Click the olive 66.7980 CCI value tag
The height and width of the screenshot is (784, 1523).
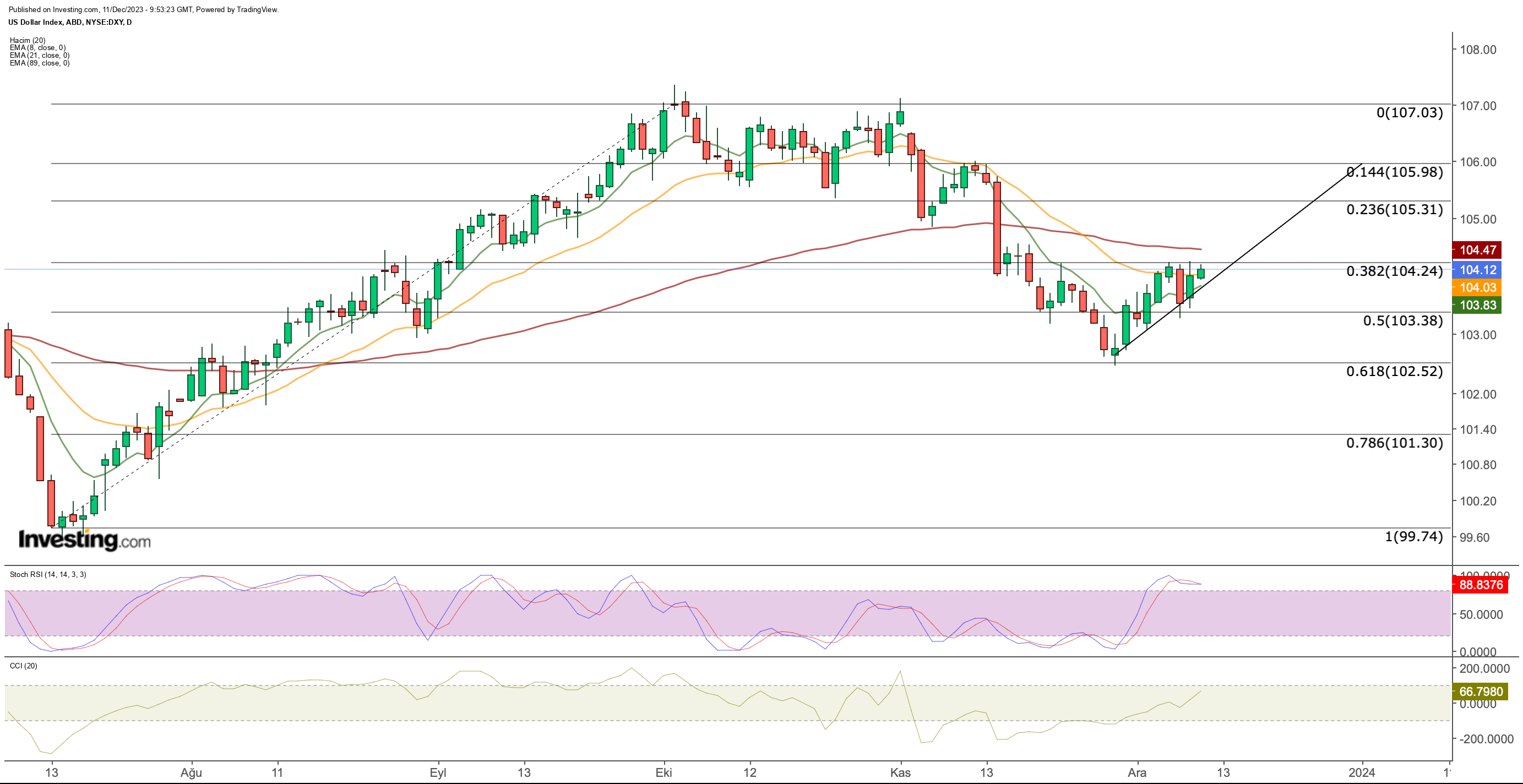(1481, 691)
